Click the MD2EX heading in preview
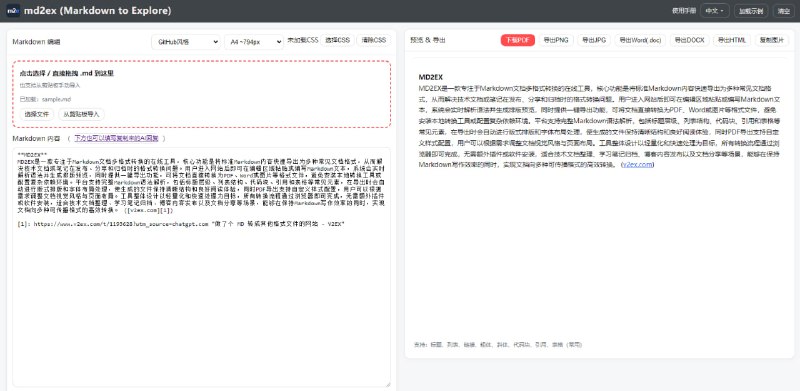The height and width of the screenshot is (391, 800). coord(431,77)
